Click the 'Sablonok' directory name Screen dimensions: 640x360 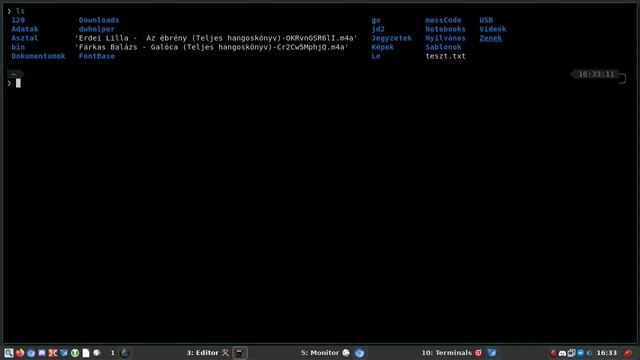click(x=443, y=47)
